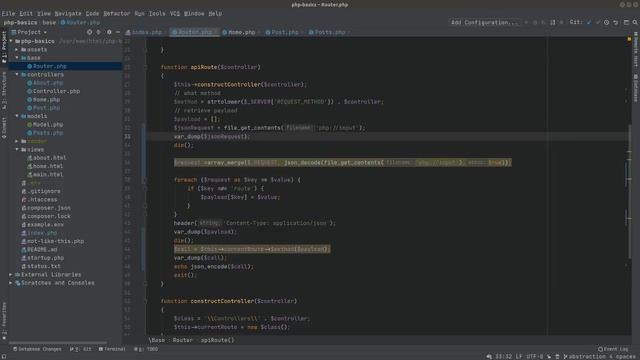Viewport: 640px width, 360px height.
Task: Click the expand/collapse all icon in Project panel
Action: (99, 32)
